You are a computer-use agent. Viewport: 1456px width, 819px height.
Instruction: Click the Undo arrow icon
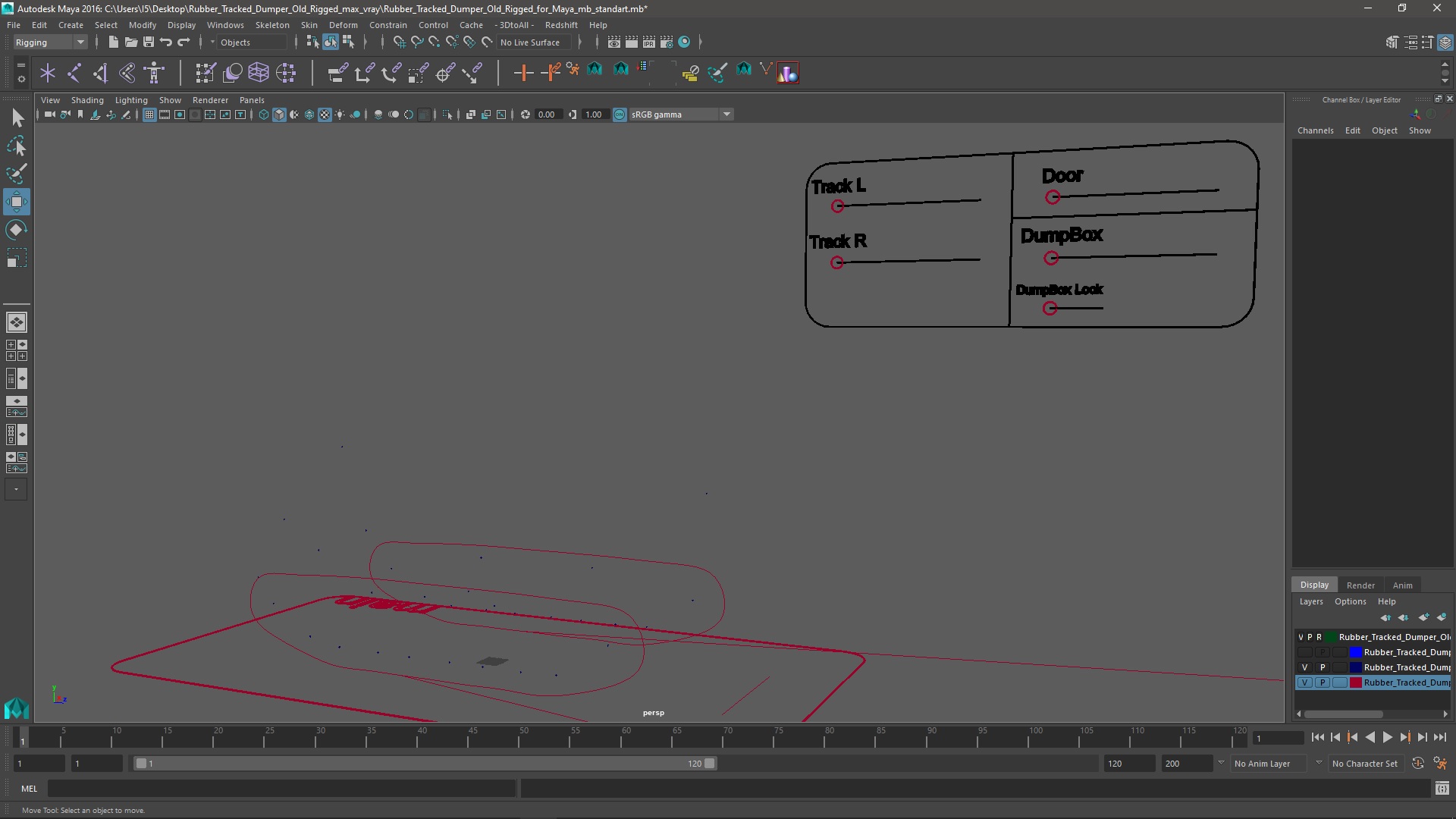click(x=166, y=42)
